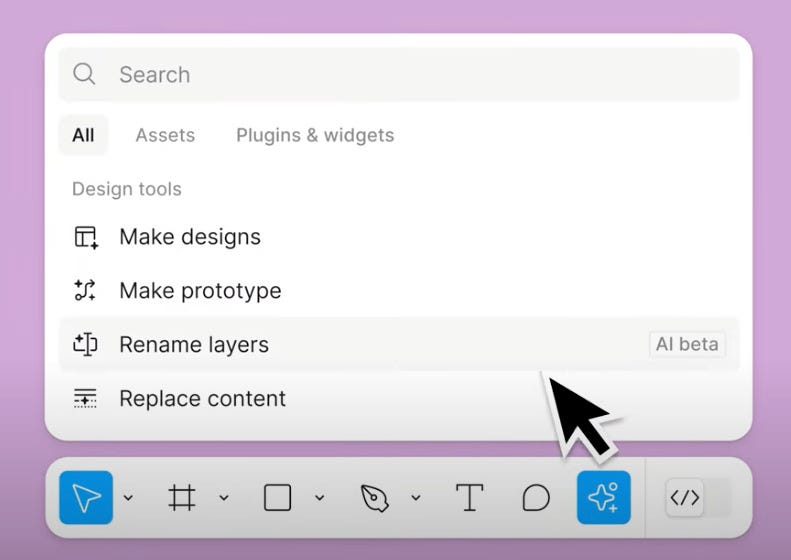Click the magnifying glass search icon

pos(84,74)
